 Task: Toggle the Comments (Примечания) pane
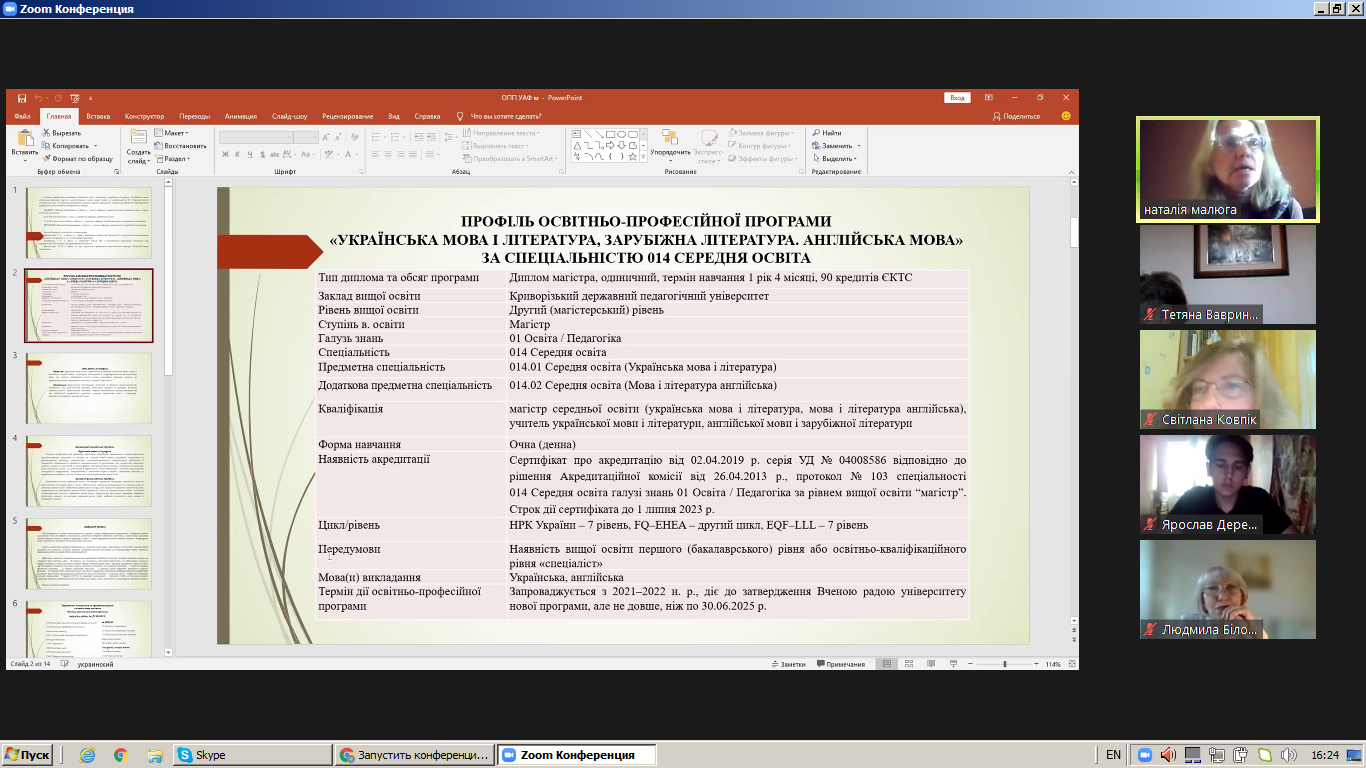pyautogui.click(x=839, y=664)
